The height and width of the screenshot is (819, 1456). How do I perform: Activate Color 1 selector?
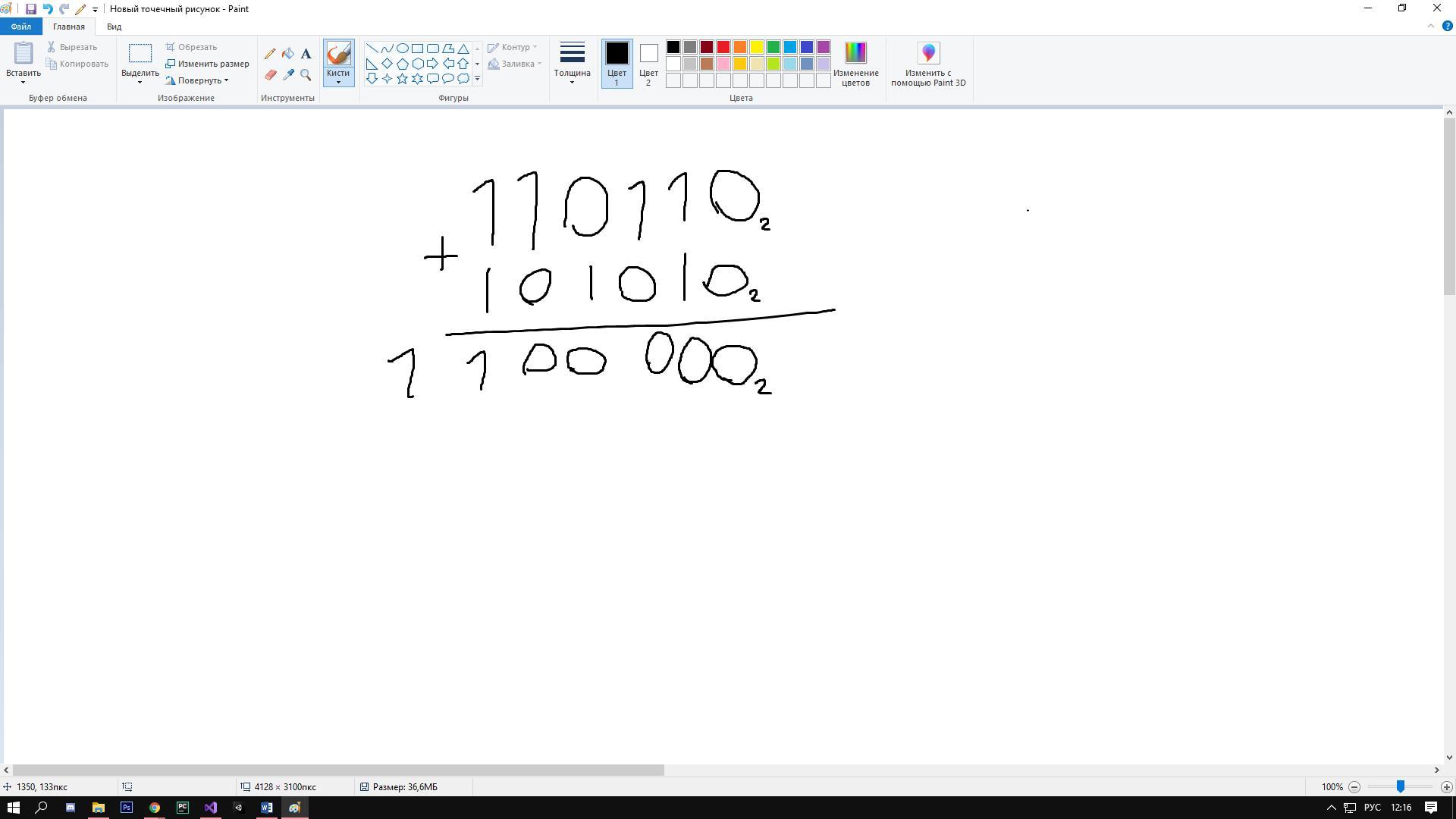[x=617, y=64]
